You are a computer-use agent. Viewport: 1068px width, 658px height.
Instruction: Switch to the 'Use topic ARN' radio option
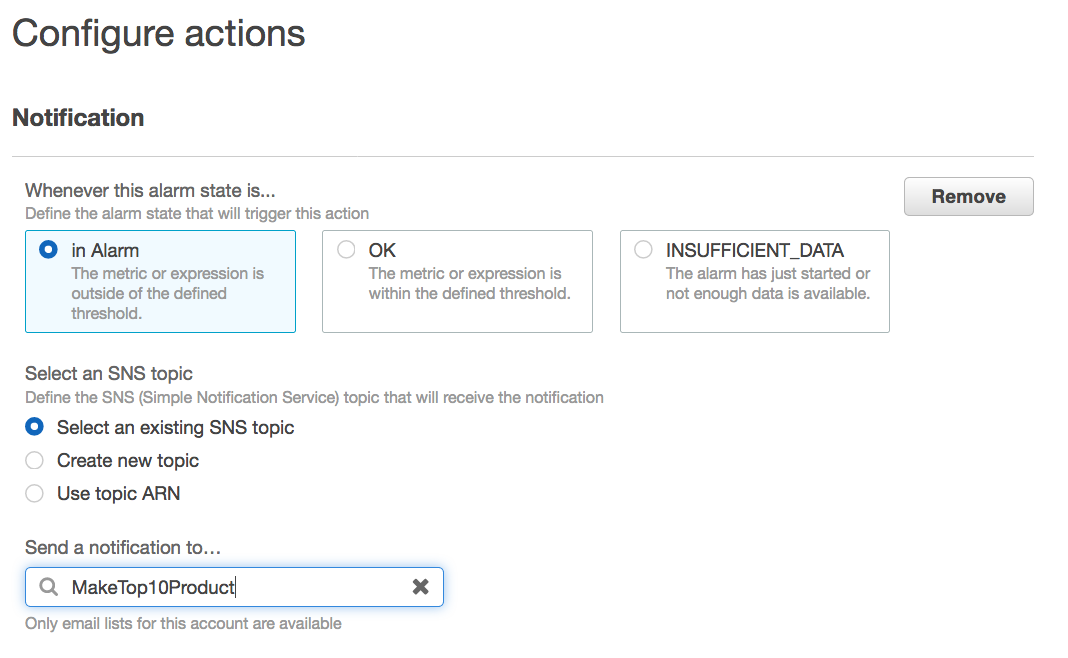tap(35, 493)
